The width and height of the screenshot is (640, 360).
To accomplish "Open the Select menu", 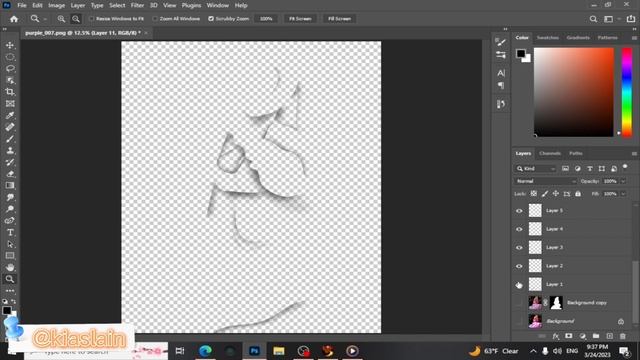I will pyautogui.click(x=117, y=5).
